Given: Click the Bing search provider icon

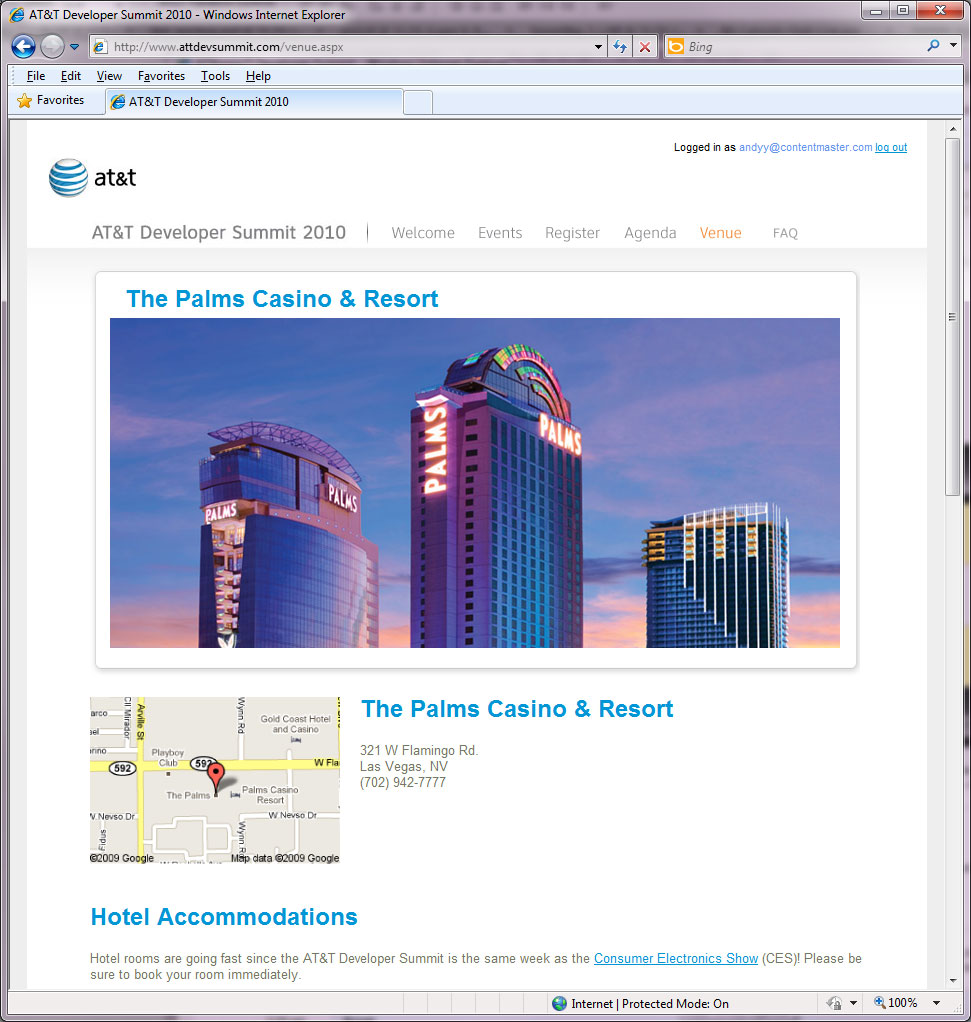Looking at the screenshot, I should 676,46.
